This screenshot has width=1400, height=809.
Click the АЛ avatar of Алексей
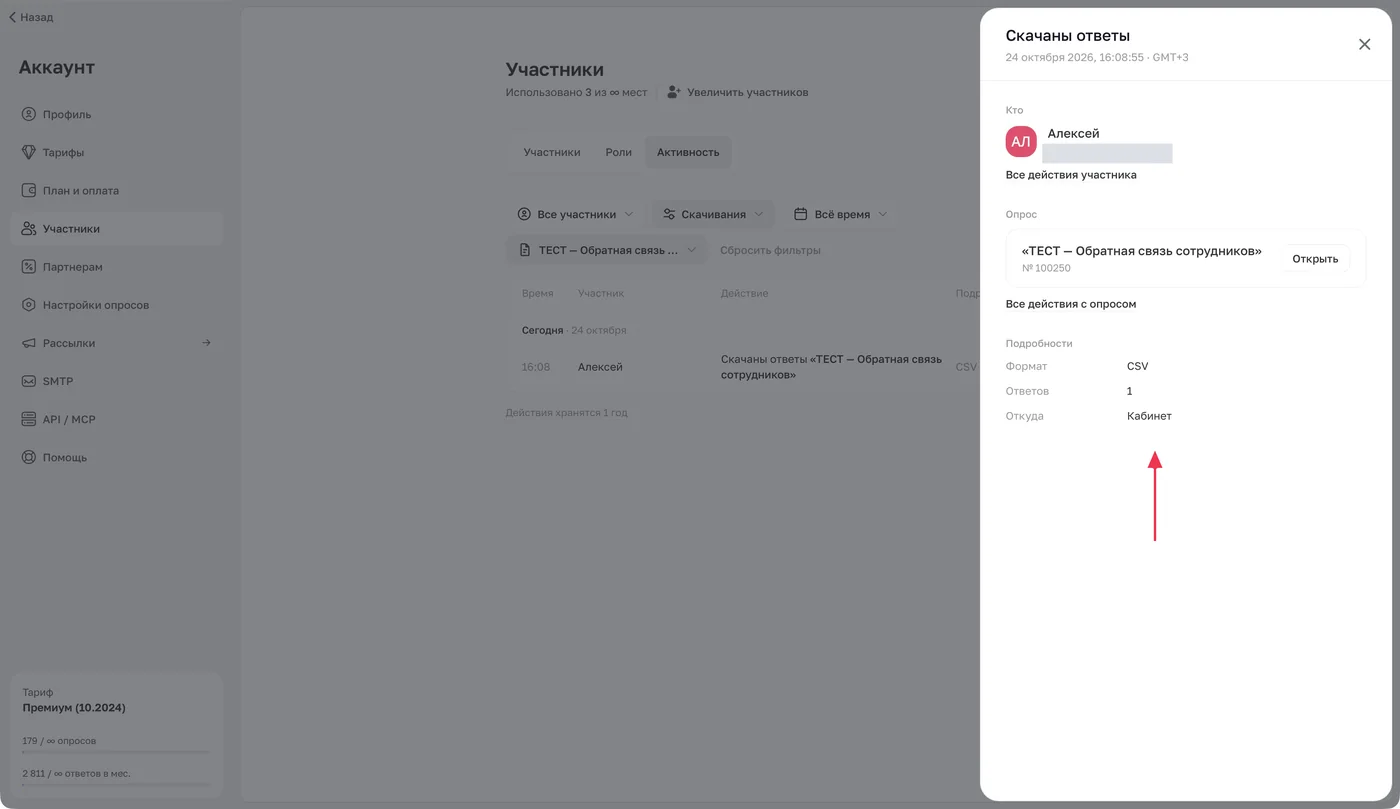[1021, 142]
